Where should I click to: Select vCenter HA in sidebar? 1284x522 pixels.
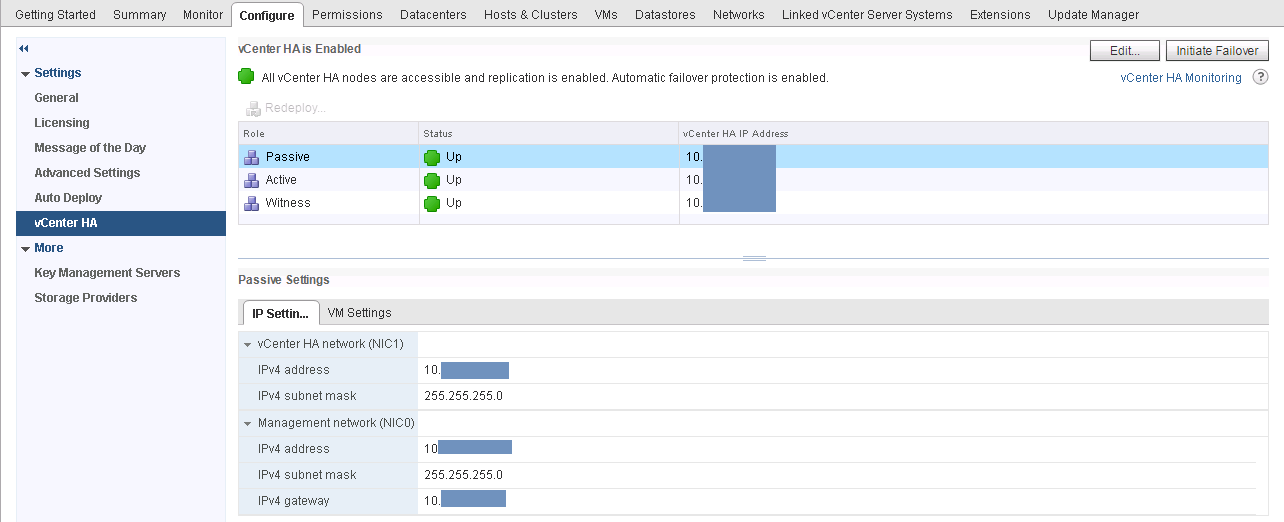[121, 223]
